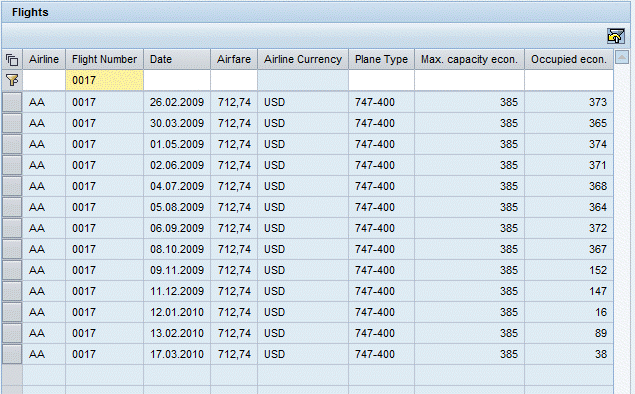Click the Occupied econ. column header
This screenshot has height=394, width=635.
[569, 60]
